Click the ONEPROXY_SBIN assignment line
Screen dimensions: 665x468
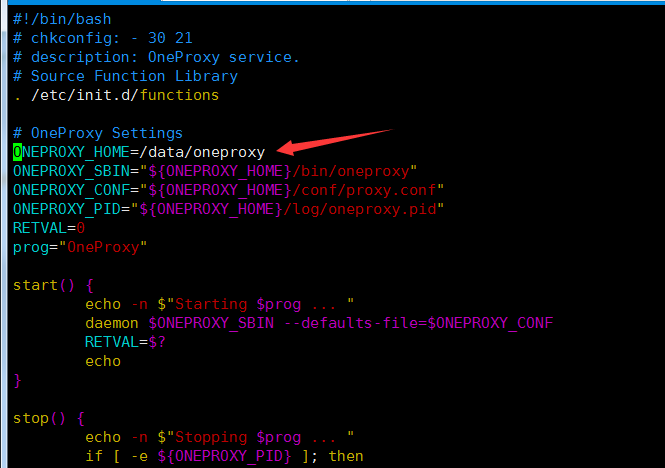click(x=215, y=171)
